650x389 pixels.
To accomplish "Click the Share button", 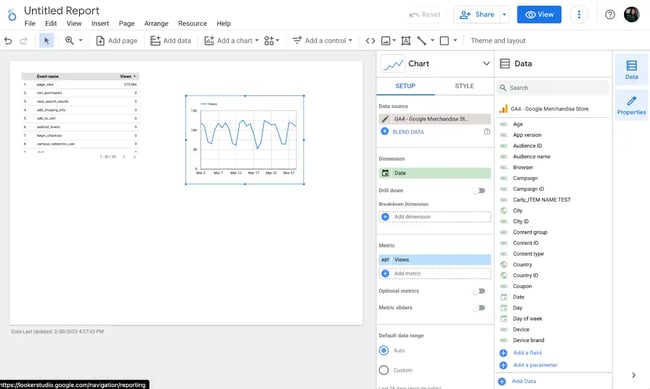I will click(478, 15).
